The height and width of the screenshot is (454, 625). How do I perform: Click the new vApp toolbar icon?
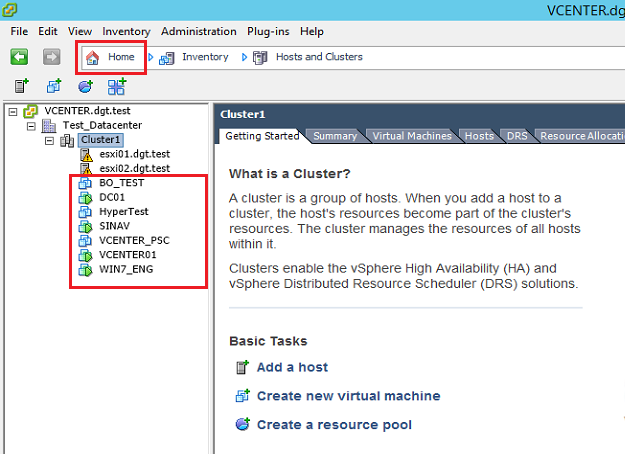tap(117, 86)
